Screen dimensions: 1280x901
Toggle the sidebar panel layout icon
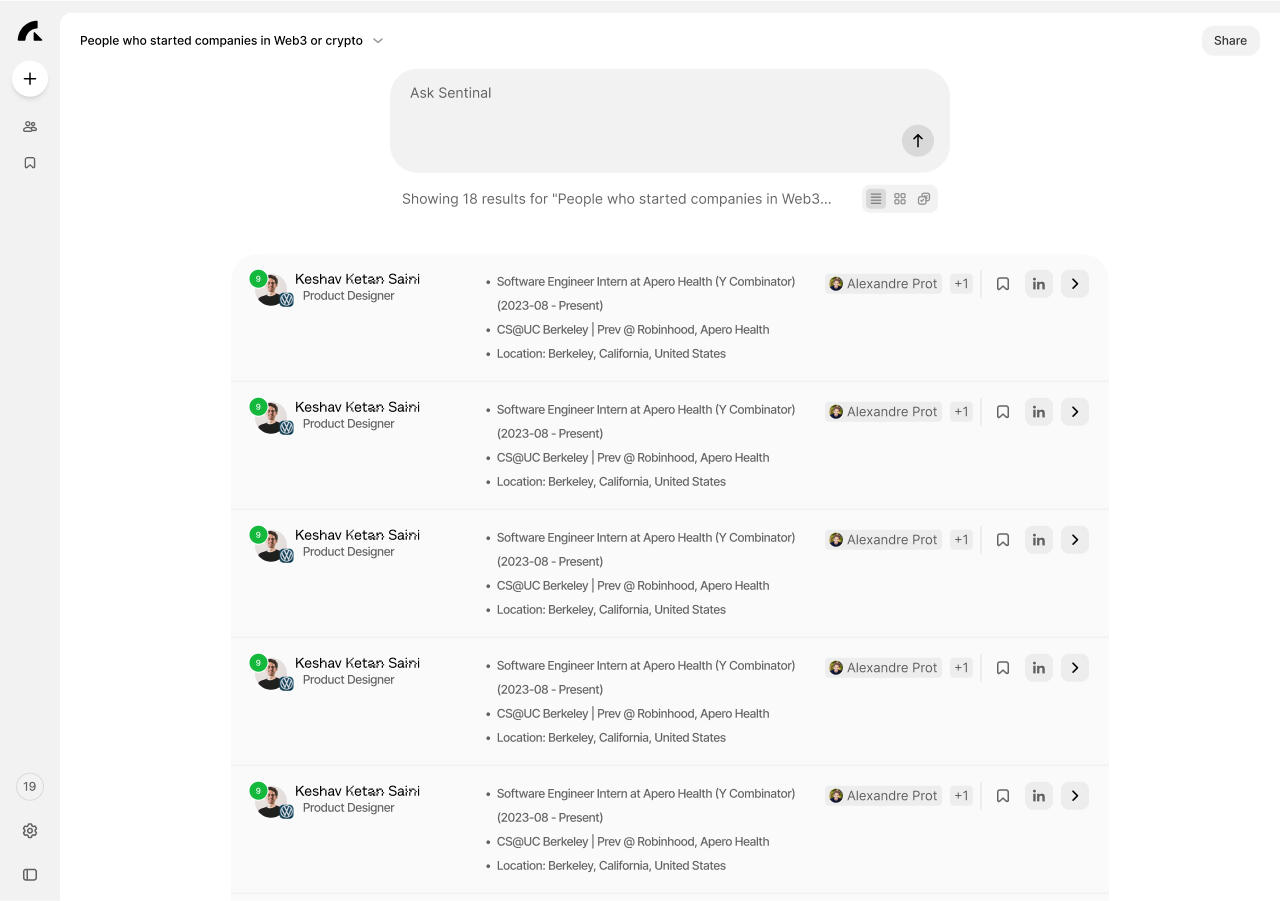coord(30,875)
